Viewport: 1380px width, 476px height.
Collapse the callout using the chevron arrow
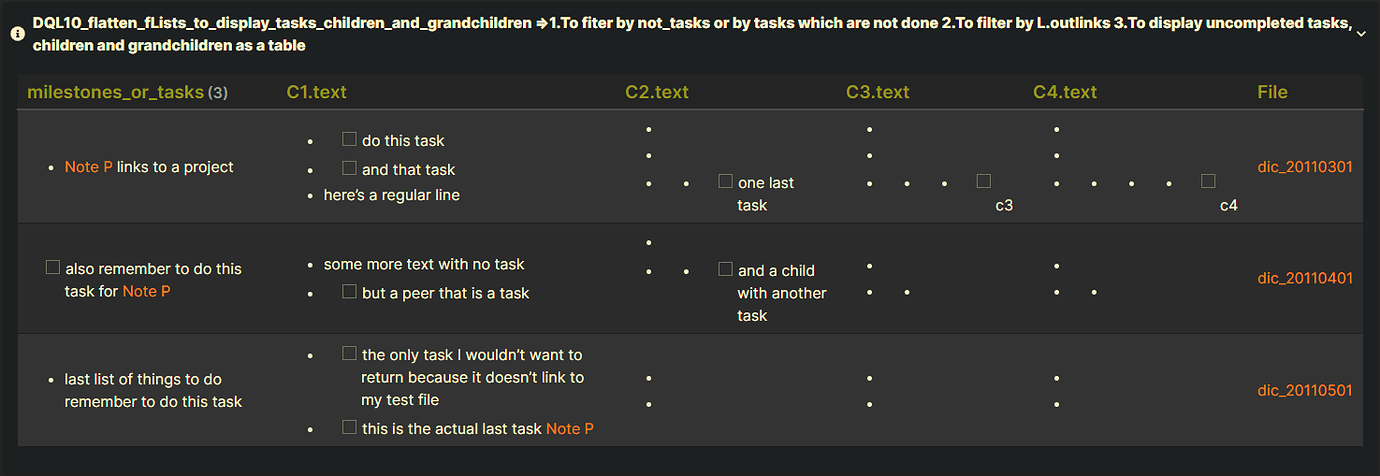pos(1361,34)
